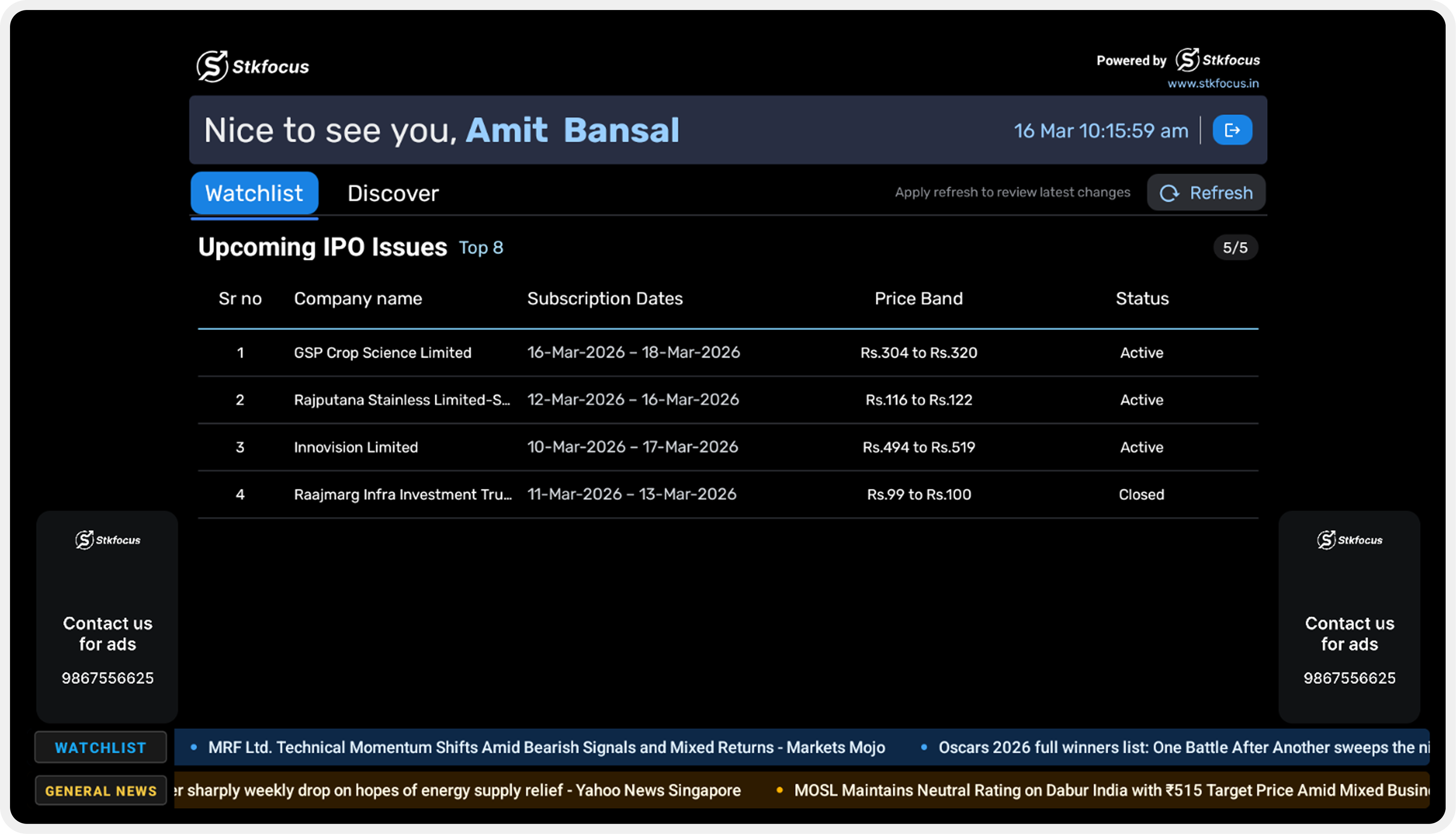Switch to the Watchlist tab

pyautogui.click(x=254, y=193)
